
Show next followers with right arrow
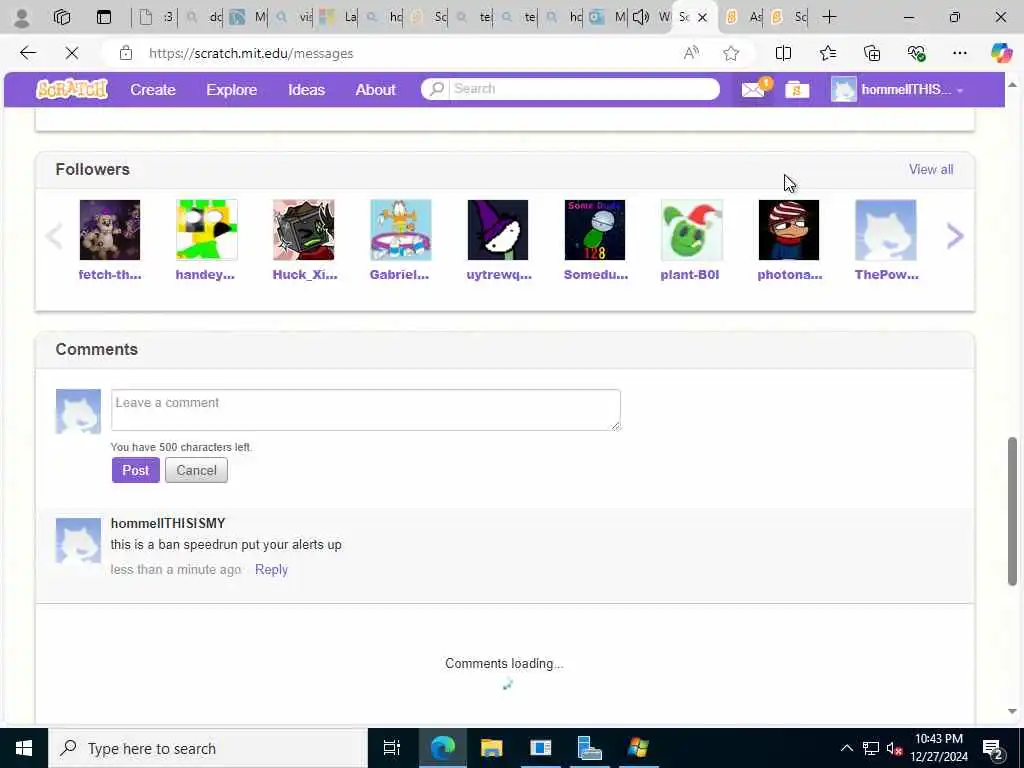pos(955,236)
